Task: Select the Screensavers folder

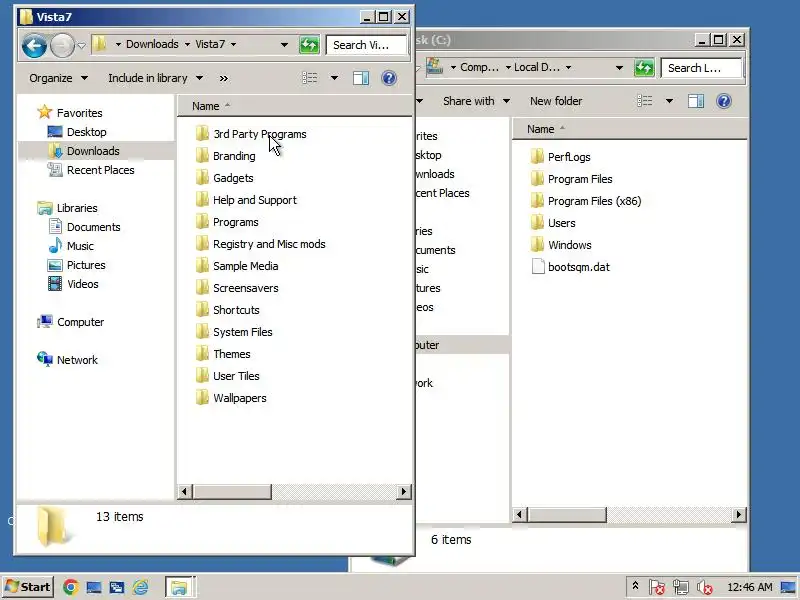Action: coord(237,288)
